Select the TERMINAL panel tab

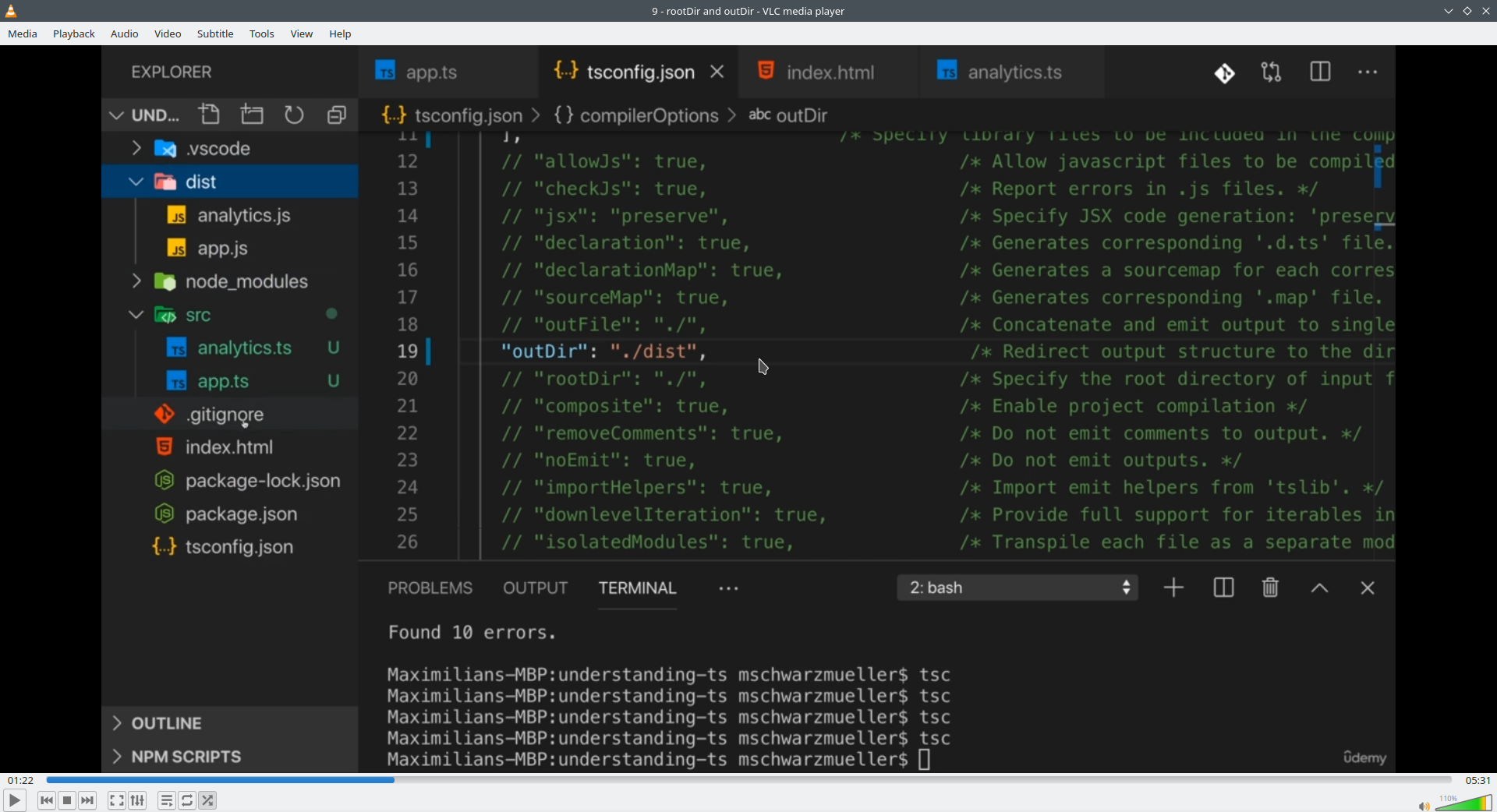(x=638, y=588)
